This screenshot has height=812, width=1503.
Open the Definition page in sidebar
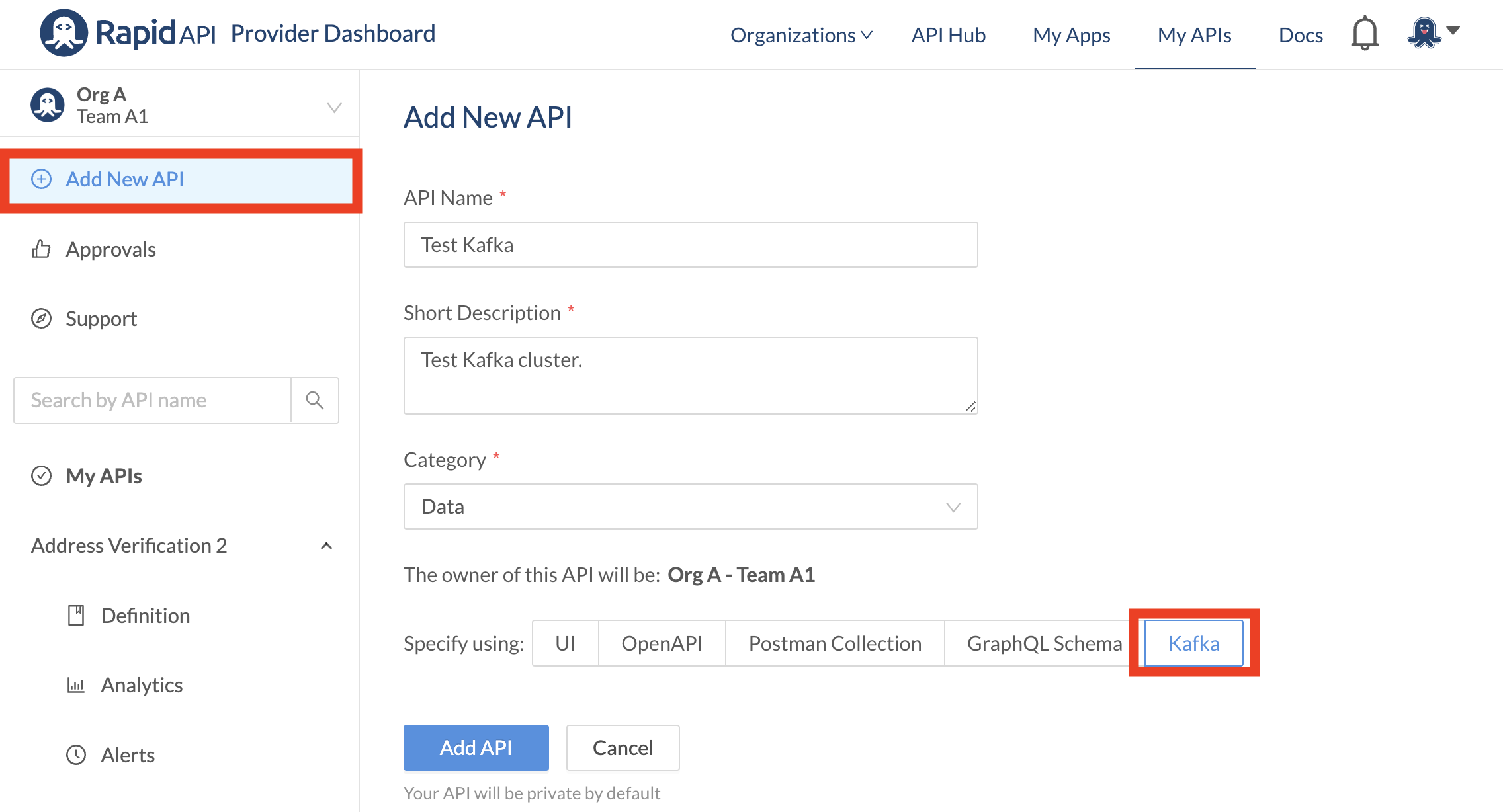pos(145,616)
